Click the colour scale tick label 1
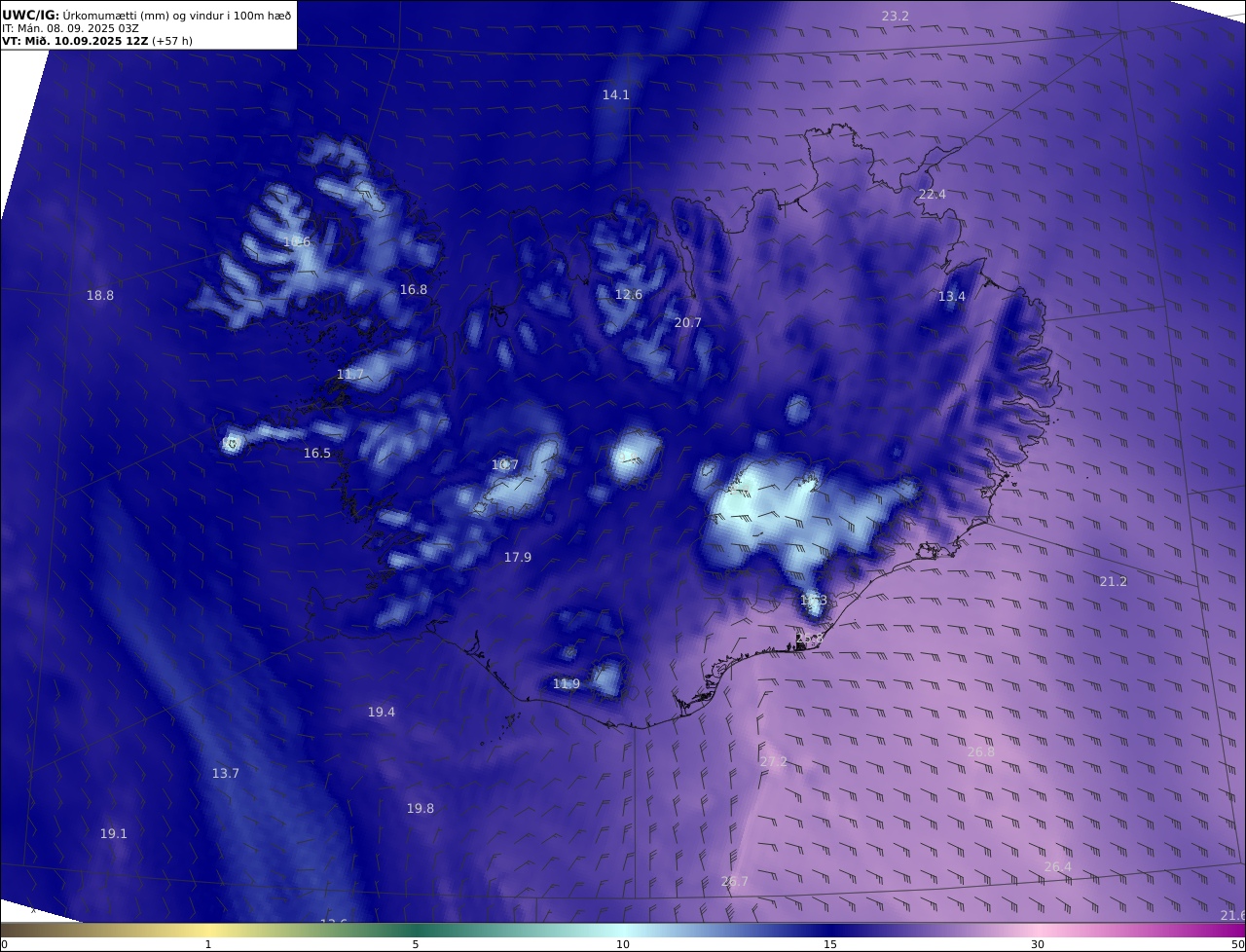The width and height of the screenshot is (1246, 952). 207,944
